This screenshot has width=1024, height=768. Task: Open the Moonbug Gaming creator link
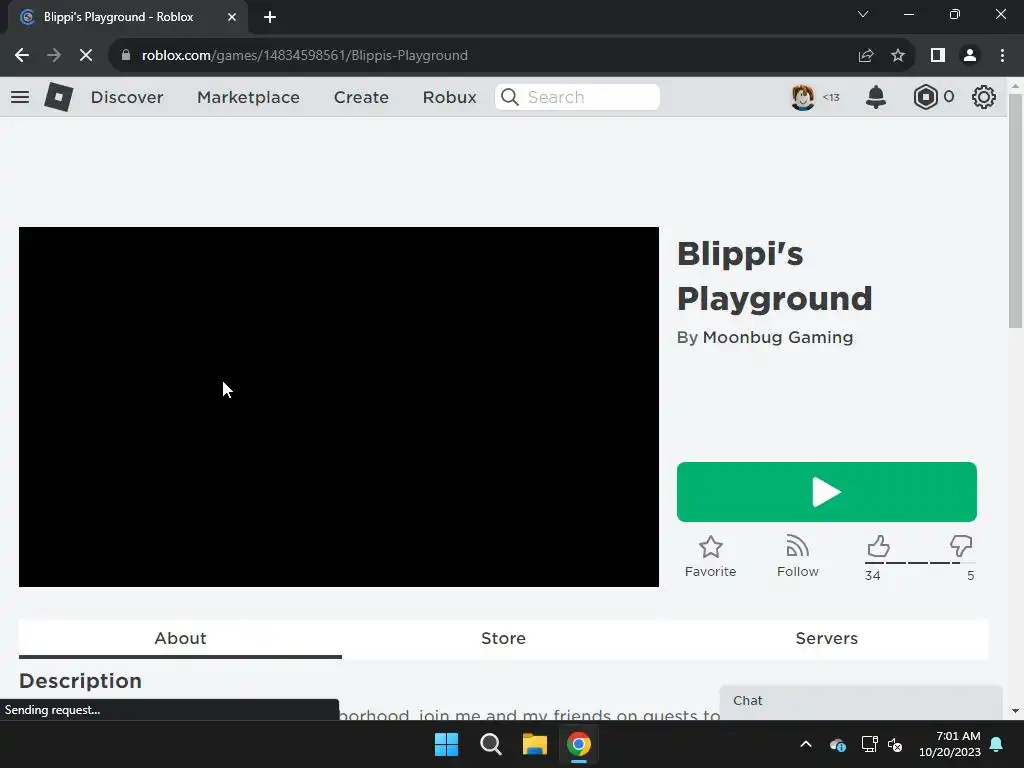tap(778, 338)
